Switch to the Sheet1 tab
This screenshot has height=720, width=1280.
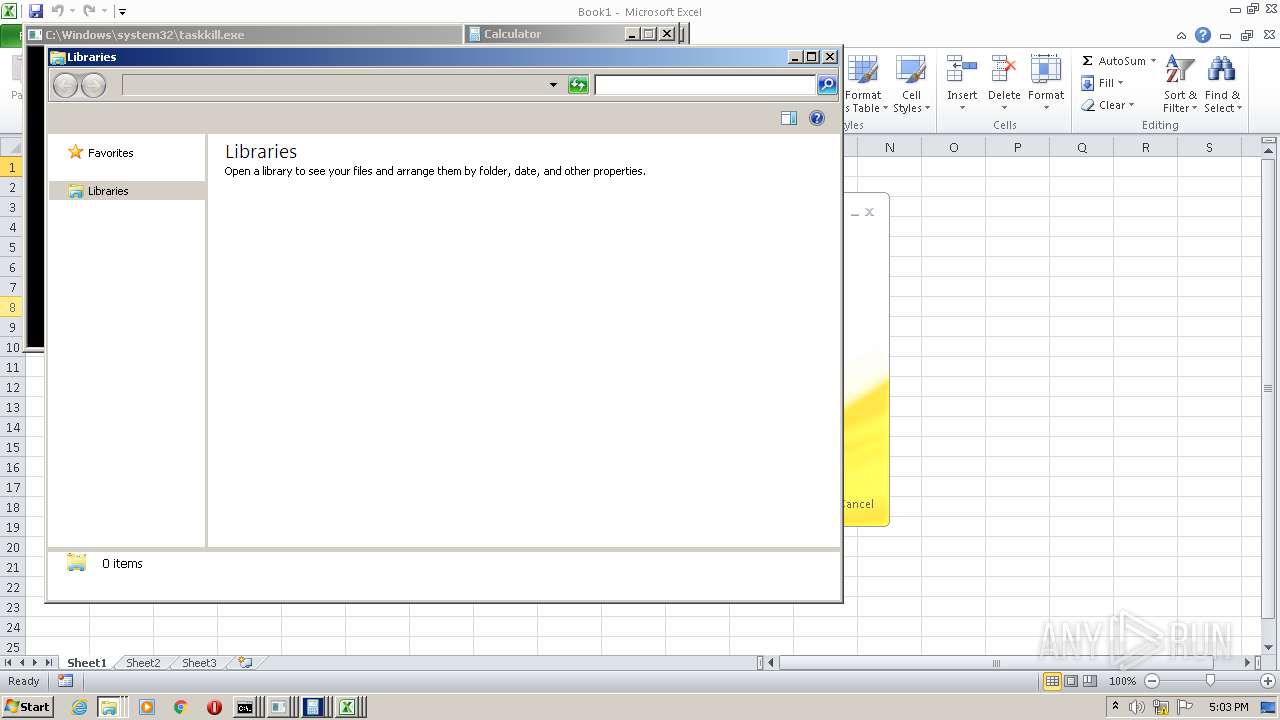pyautogui.click(x=86, y=663)
